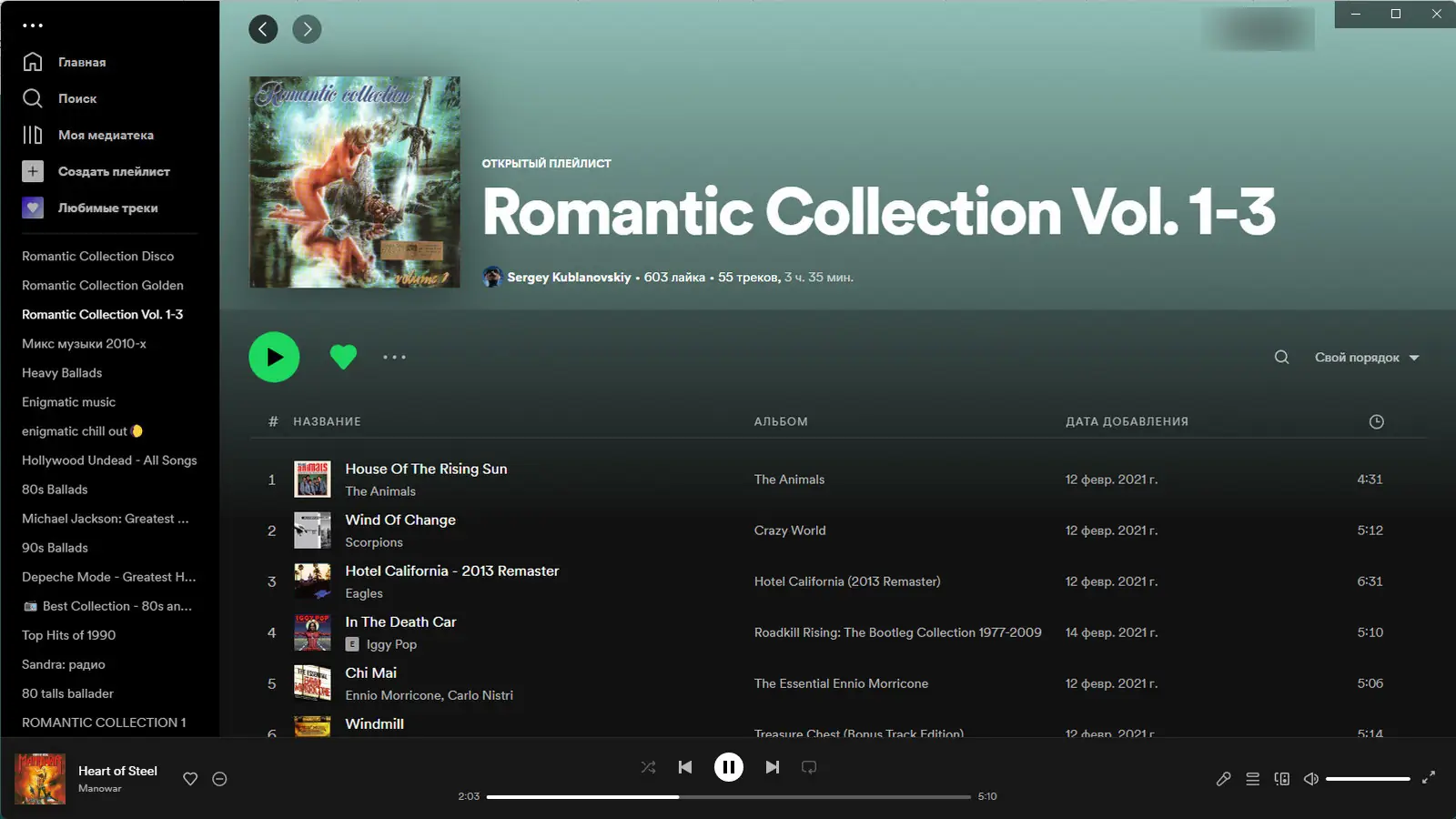Open Top Hits of 1990 playlist
This screenshot has height=819, width=1456.
[68, 635]
